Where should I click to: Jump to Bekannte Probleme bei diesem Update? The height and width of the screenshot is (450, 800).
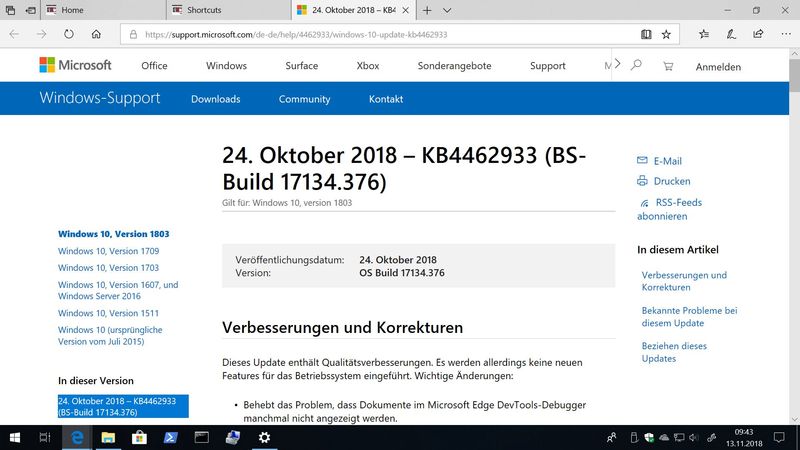[x=689, y=317]
